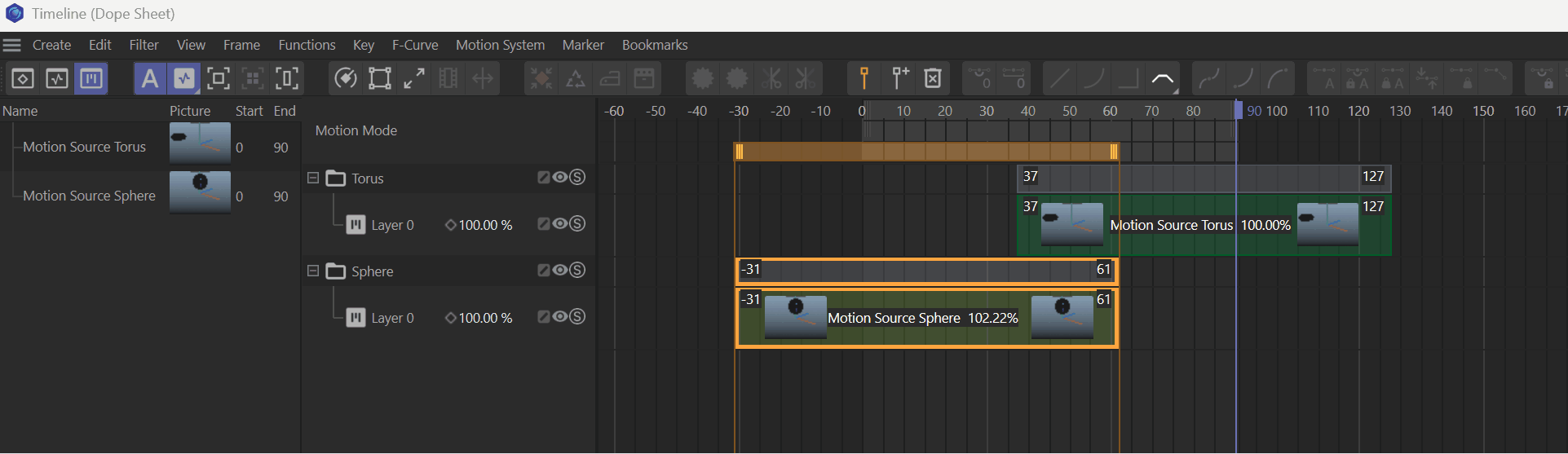Switch to F-Curve mode icon
This screenshot has width=1568, height=454.
(x=57, y=78)
